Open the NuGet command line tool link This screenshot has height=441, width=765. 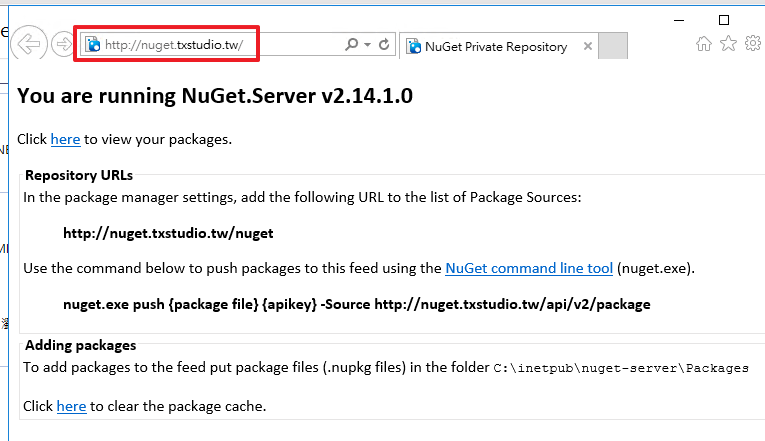(x=529, y=268)
